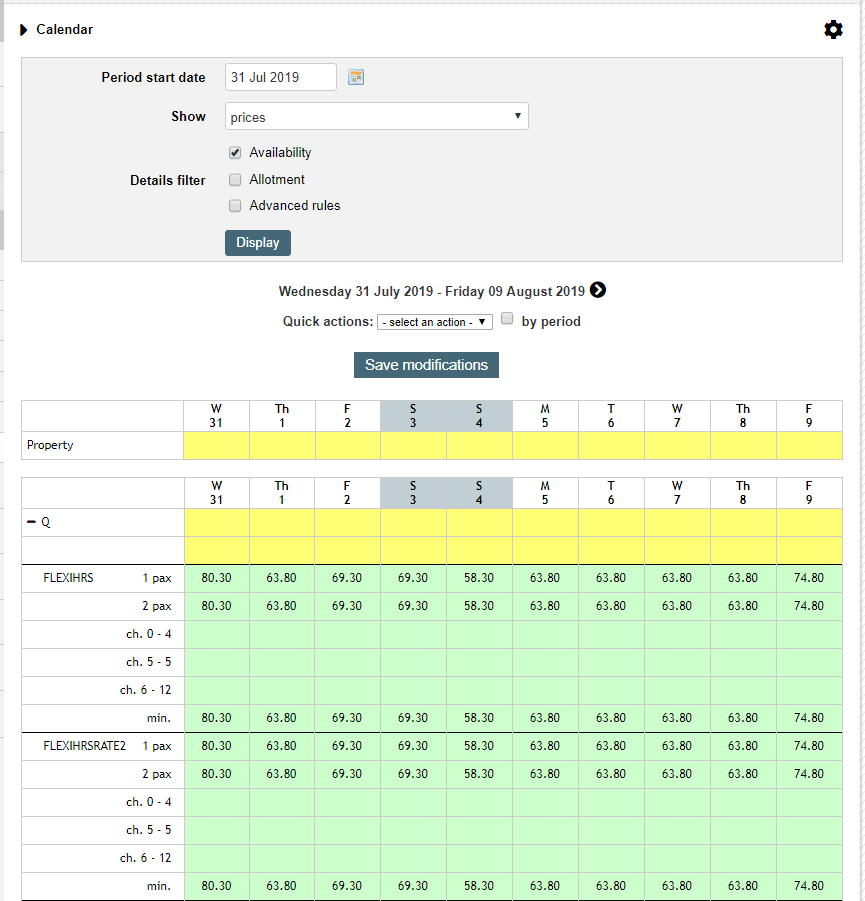This screenshot has width=865, height=901.
Task: Collapse the Q group with minus icon
Action: (30, 521)
